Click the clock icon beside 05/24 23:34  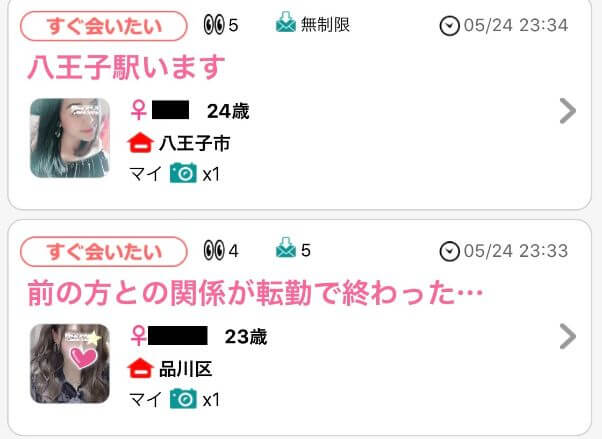pos(449,26)
